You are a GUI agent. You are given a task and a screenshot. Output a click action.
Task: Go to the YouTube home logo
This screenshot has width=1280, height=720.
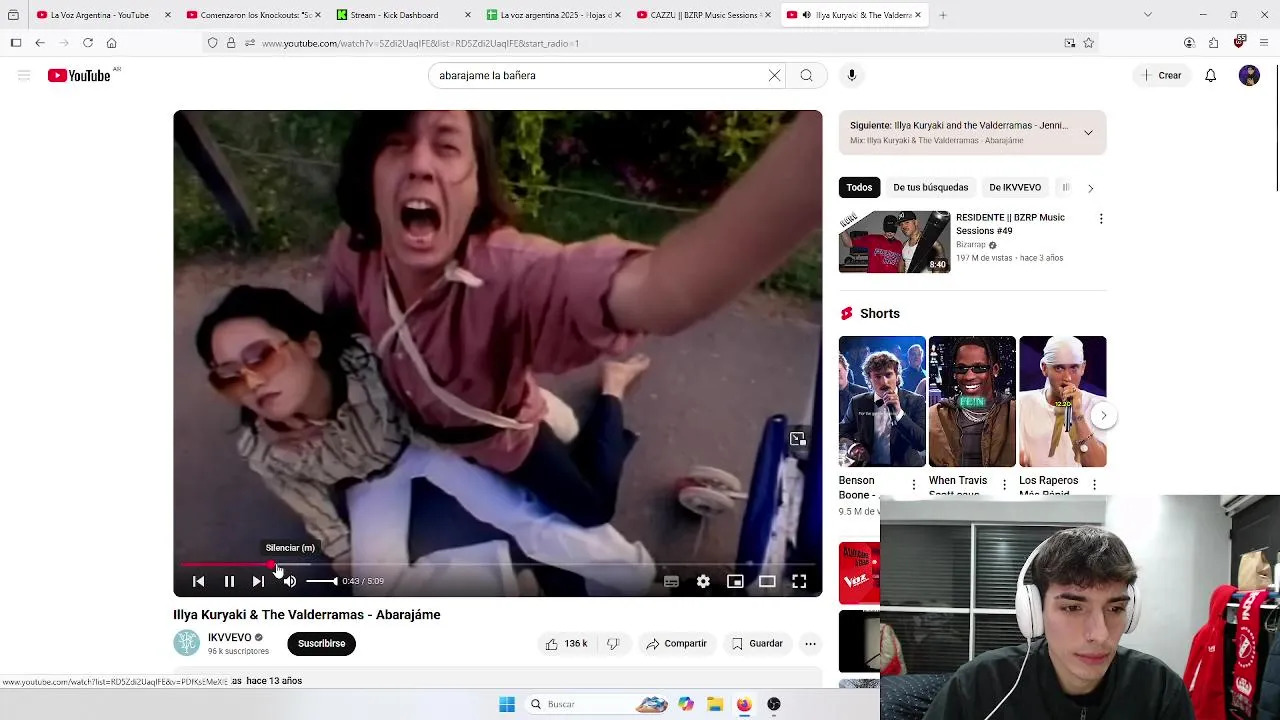79,75
